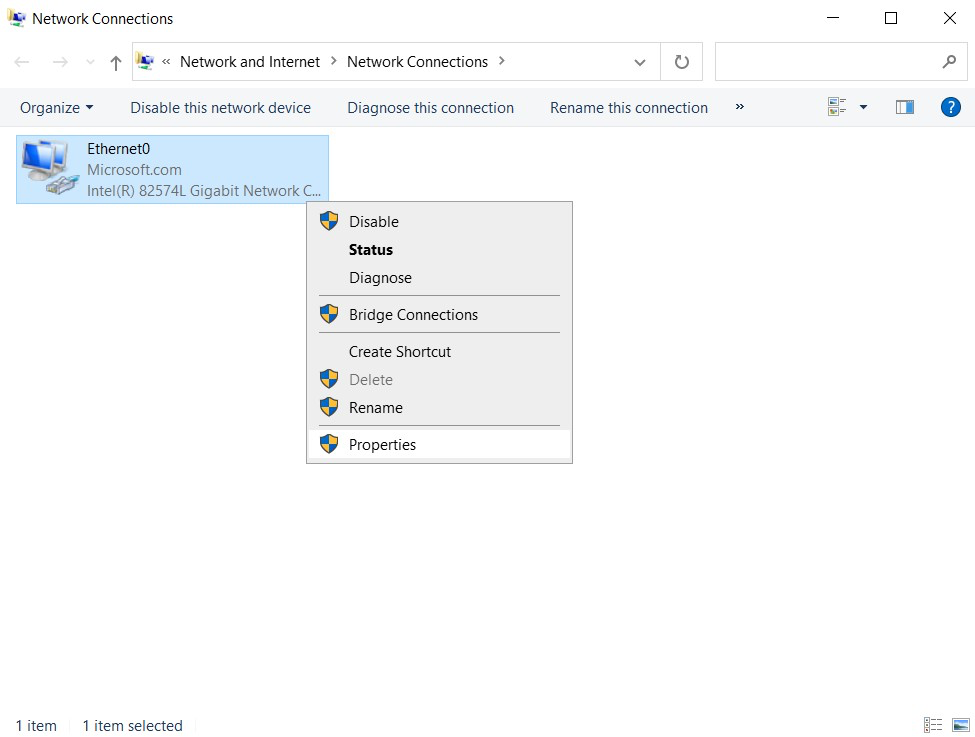This screenshot has width=975, height=737.
Task: Click the Ethernet0 connection name
Action: coord(118,149)
